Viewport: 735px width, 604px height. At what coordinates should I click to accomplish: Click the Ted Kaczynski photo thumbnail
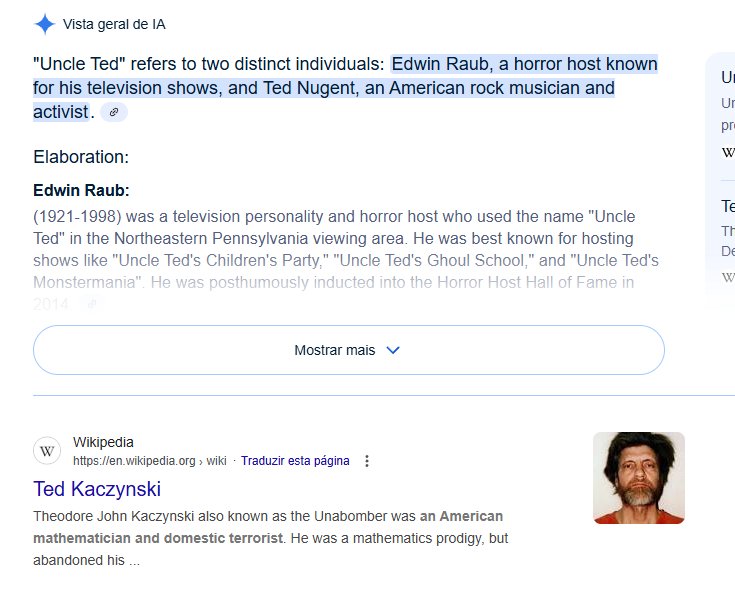(638, 478)
